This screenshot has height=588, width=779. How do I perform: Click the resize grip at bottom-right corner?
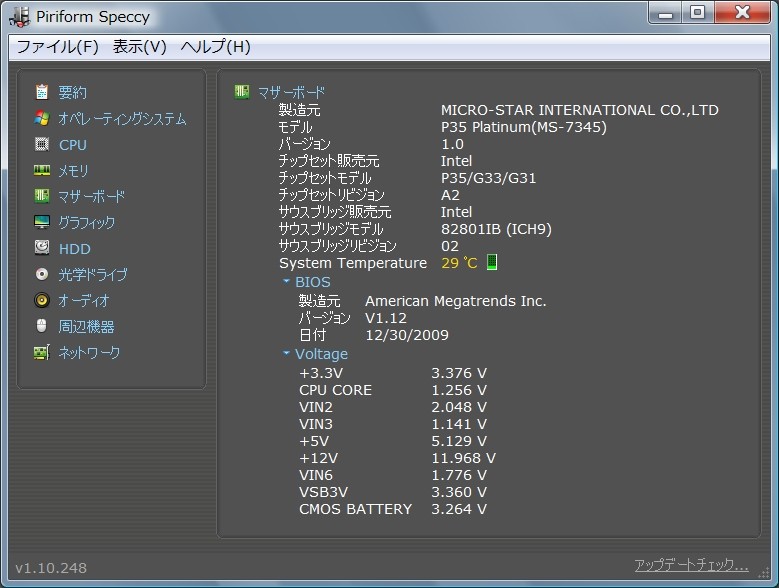763,574
